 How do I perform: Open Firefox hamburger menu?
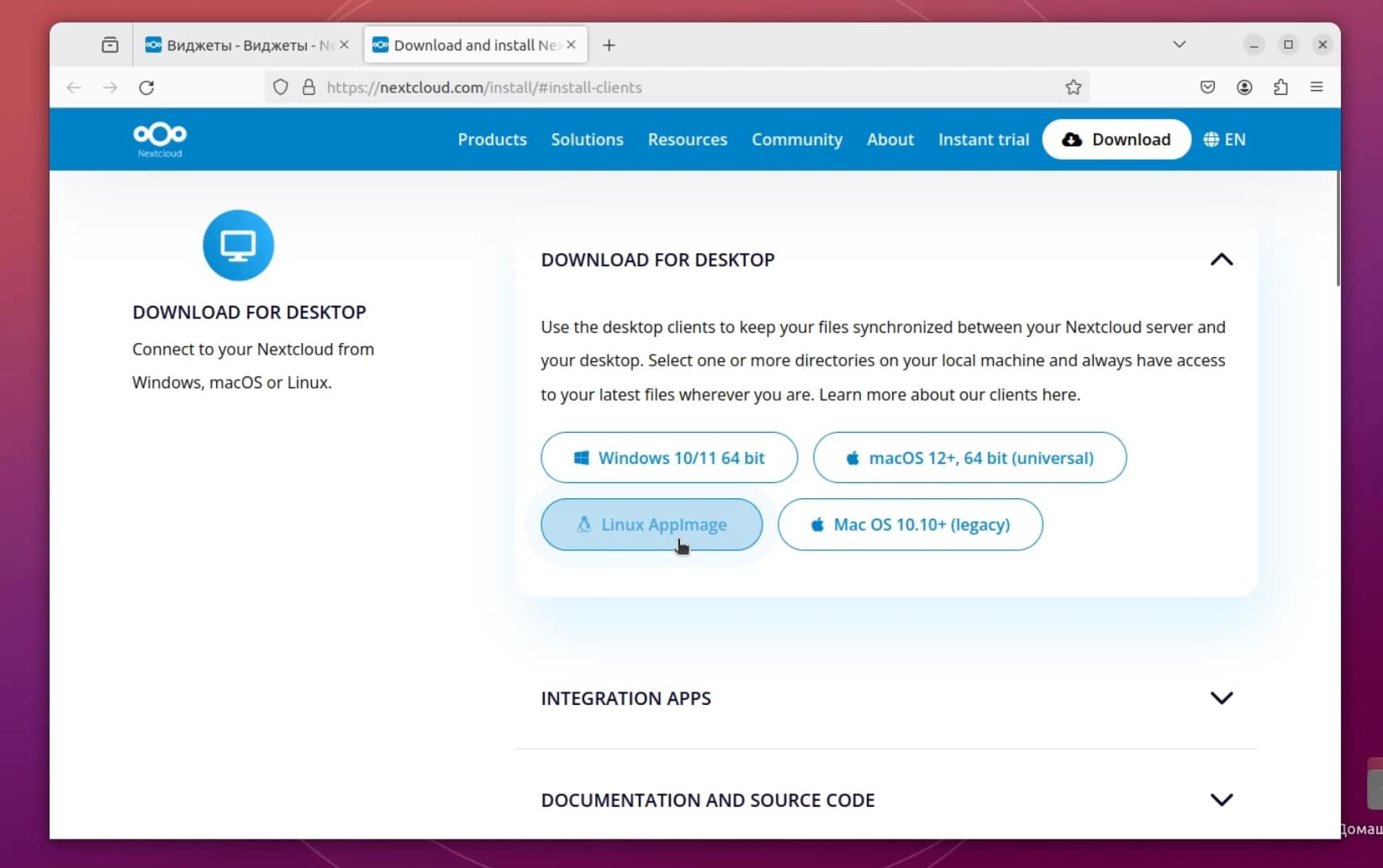click(x=1317, y=87)
